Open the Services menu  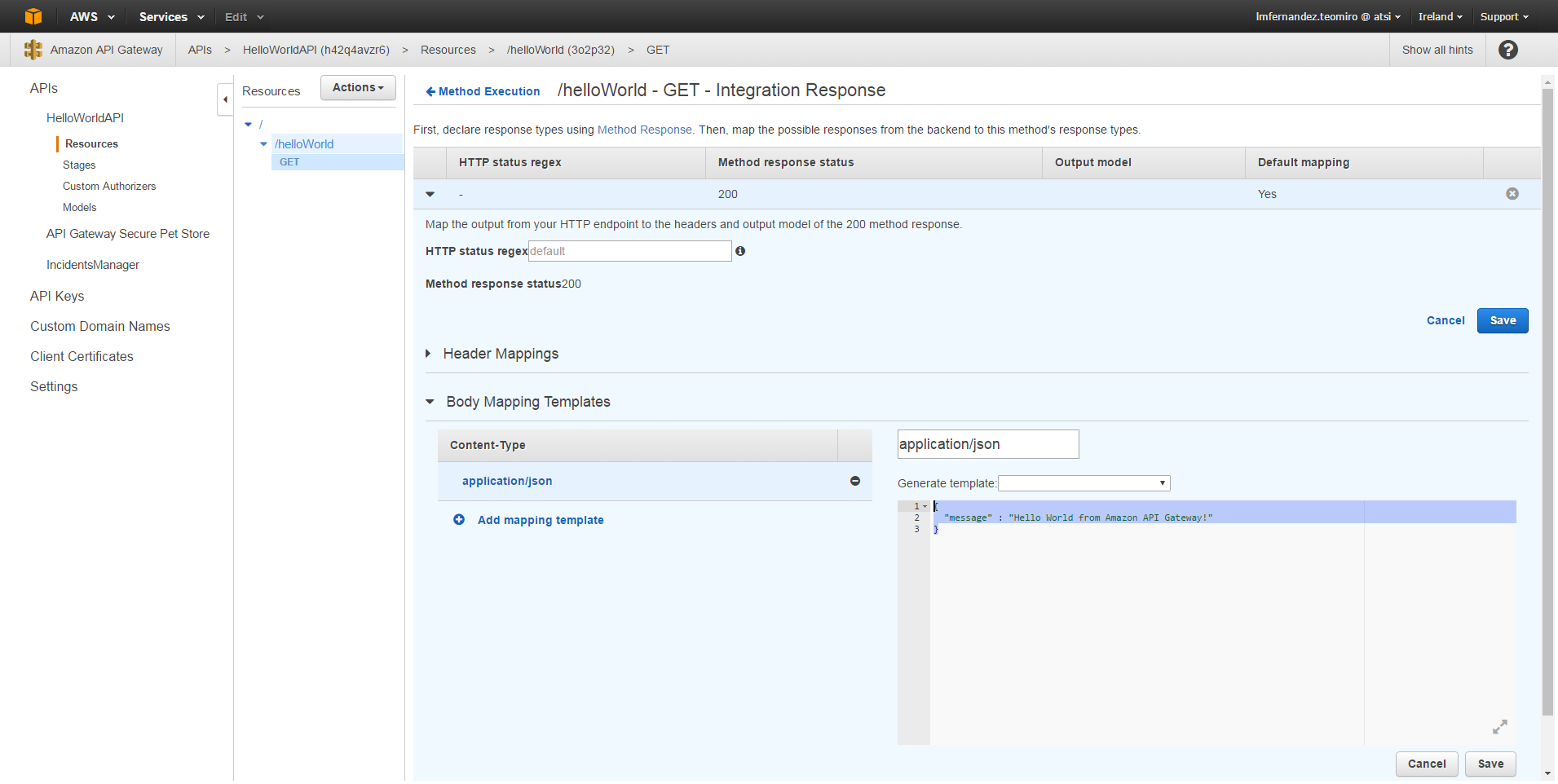171,16
